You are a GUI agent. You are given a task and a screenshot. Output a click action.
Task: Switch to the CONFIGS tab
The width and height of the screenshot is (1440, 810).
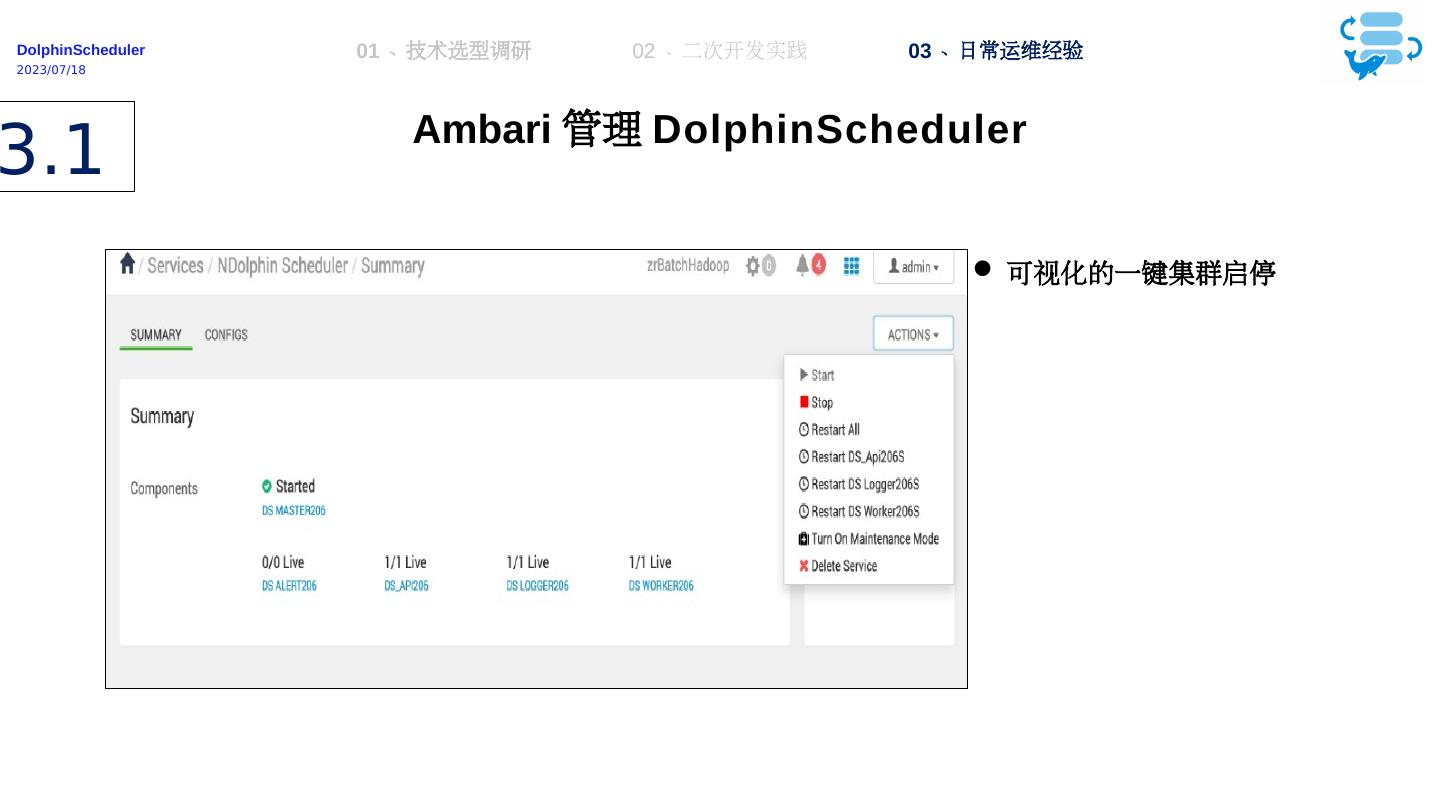(225, 335)
